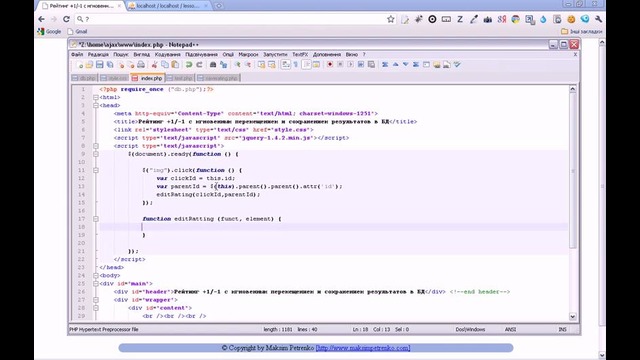
Task: Click editor vertical scrollbar up arrow
Action: tap(573, 89)
